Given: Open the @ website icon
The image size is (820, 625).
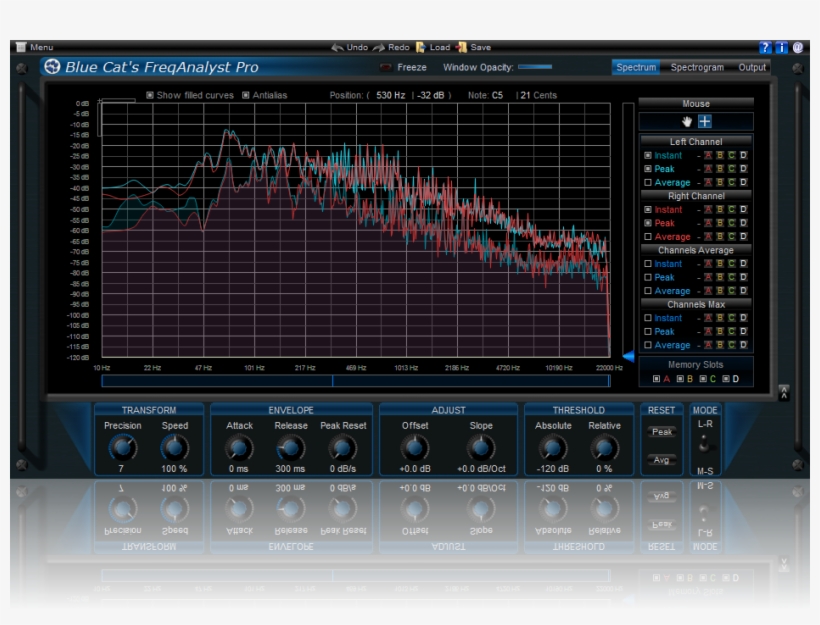Looking at the screenshot, I should pos(798,48).
